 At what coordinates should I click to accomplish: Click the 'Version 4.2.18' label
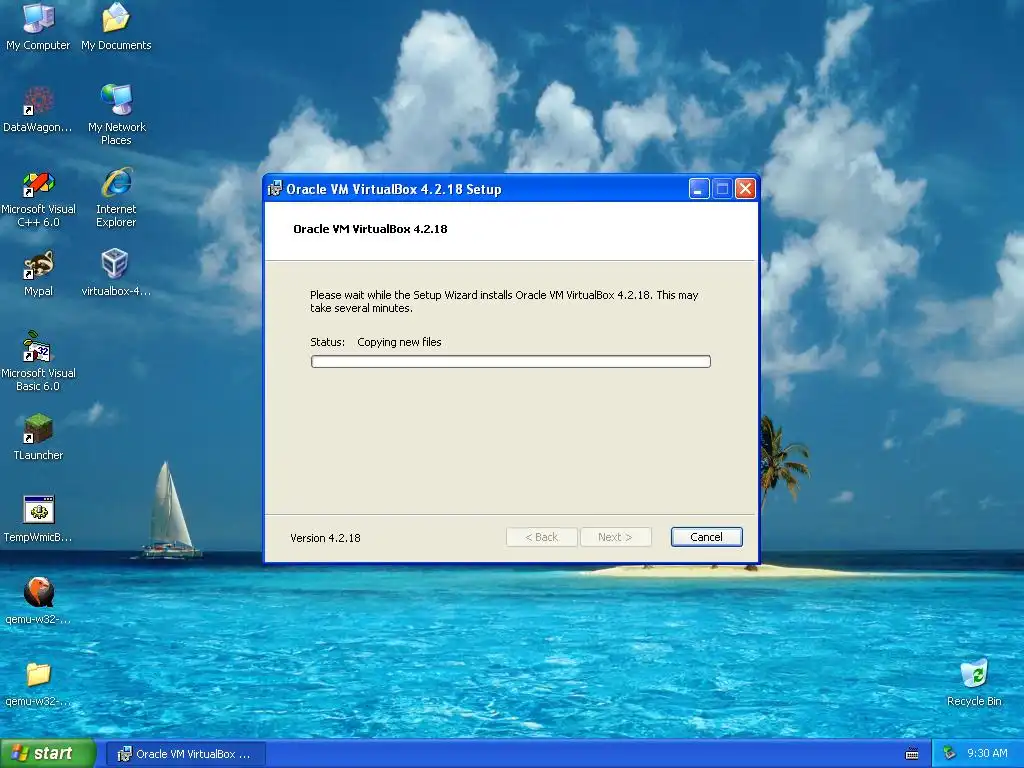[x=325, y=537]
